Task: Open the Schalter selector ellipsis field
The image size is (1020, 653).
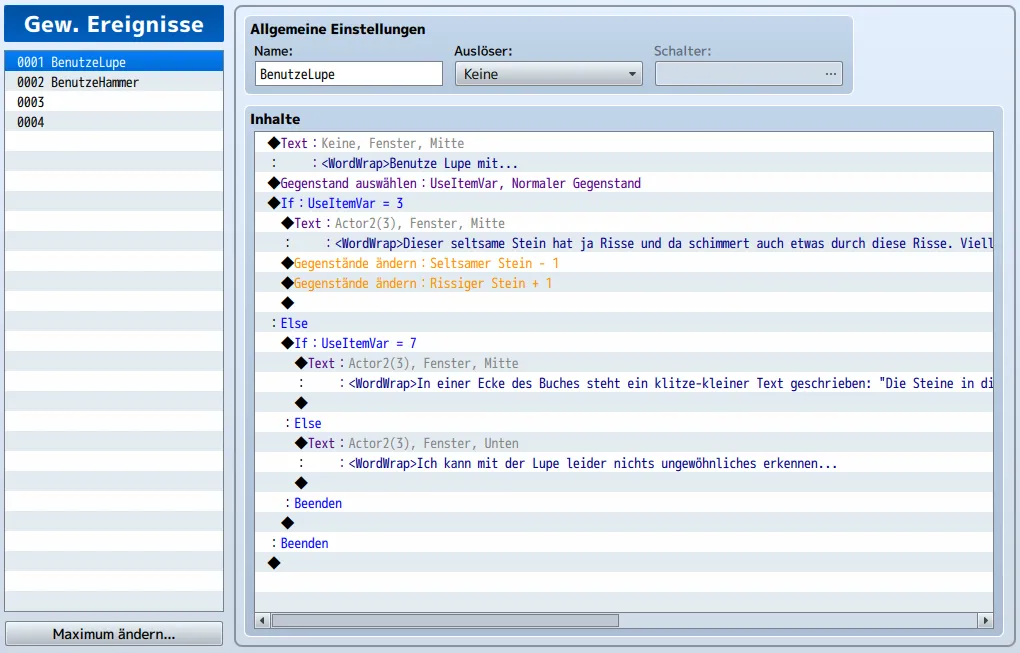Action: pyautogui.click(x=748, y=74)
